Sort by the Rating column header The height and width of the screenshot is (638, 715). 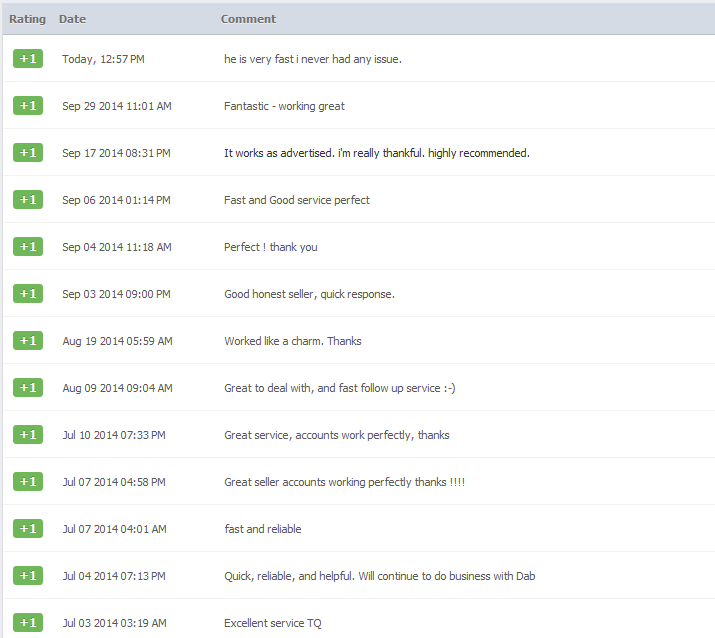coord(27,19)
